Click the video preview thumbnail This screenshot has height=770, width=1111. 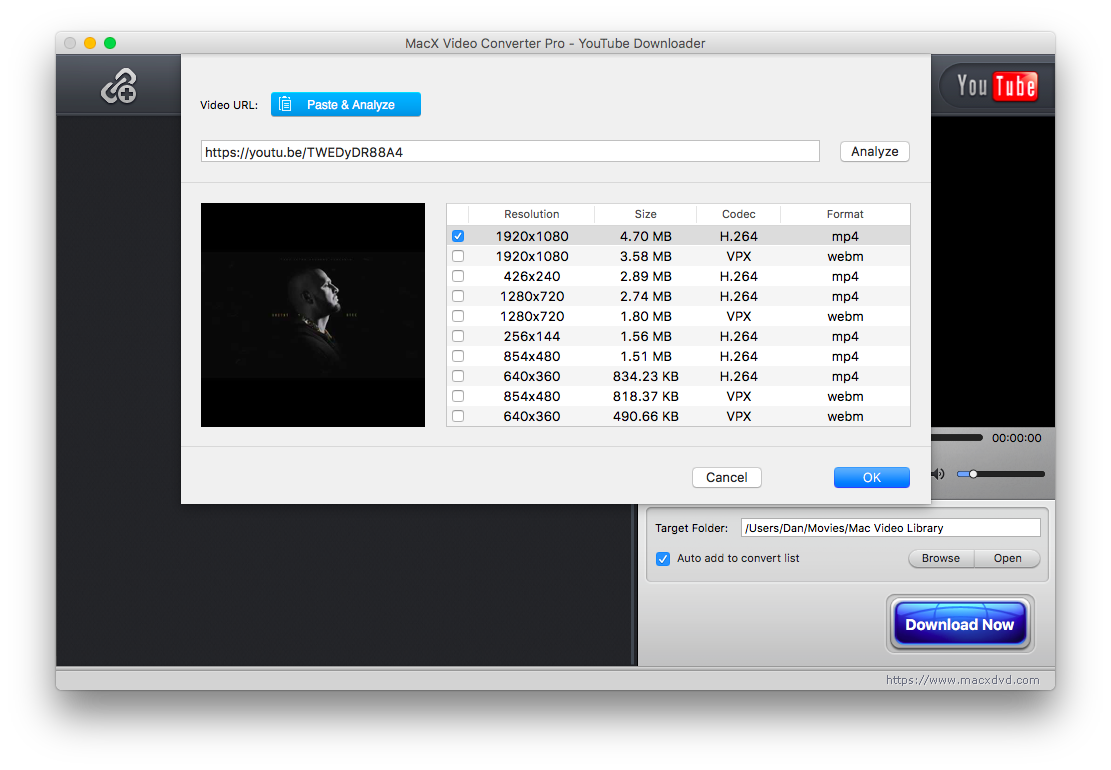point(313,315)
